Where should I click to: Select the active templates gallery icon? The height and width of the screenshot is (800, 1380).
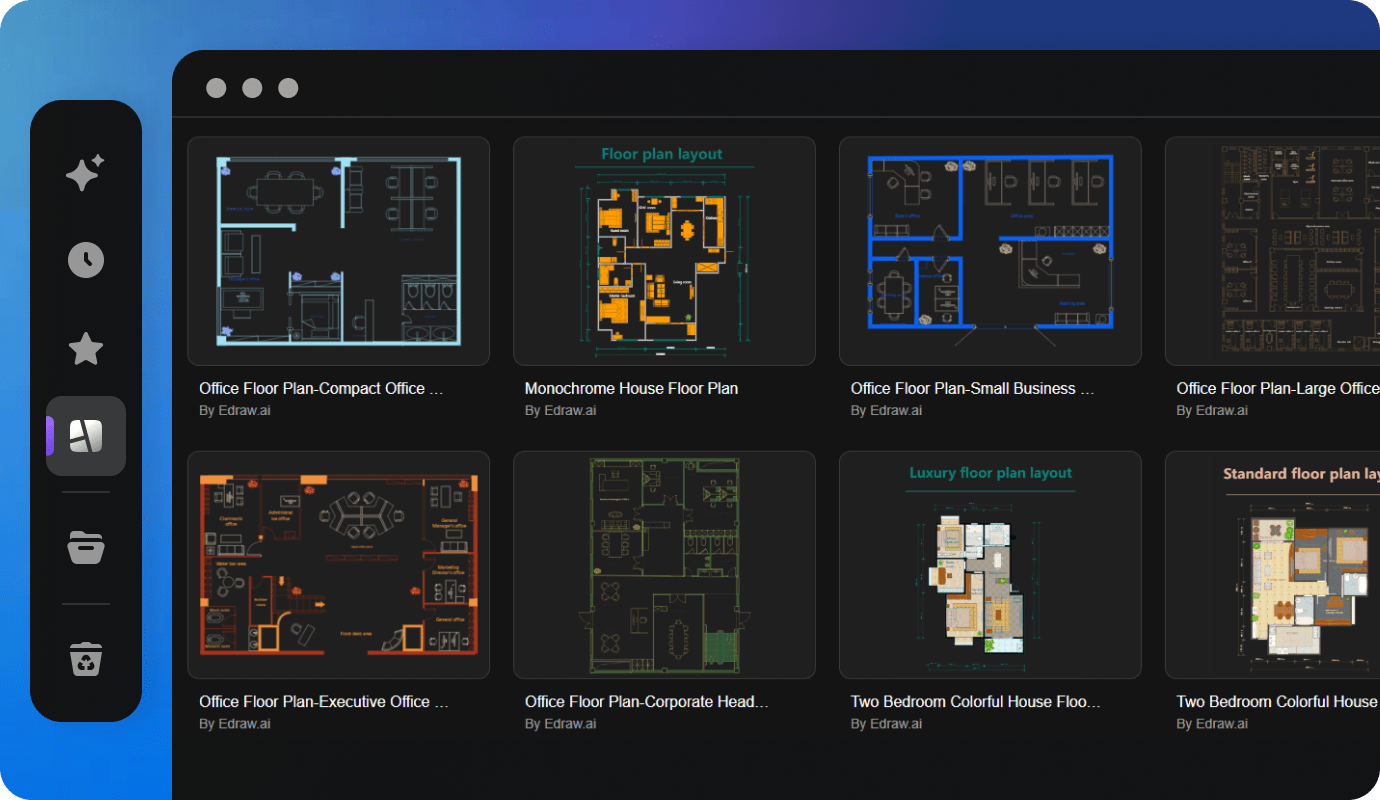[86, 435]
